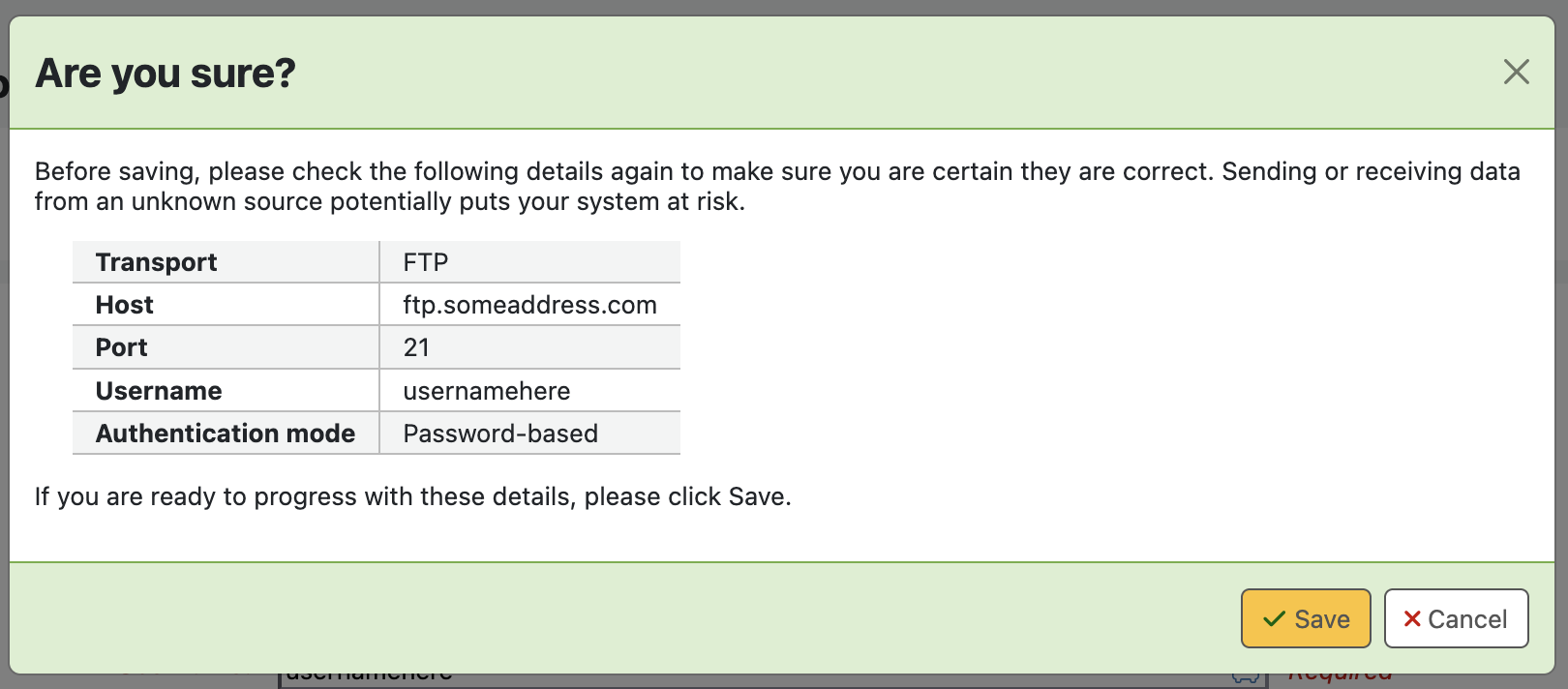Image resolution: width=1568 pixels, height=689 pixels.
Task: Click the Save button
Action: pos(1306,618)
